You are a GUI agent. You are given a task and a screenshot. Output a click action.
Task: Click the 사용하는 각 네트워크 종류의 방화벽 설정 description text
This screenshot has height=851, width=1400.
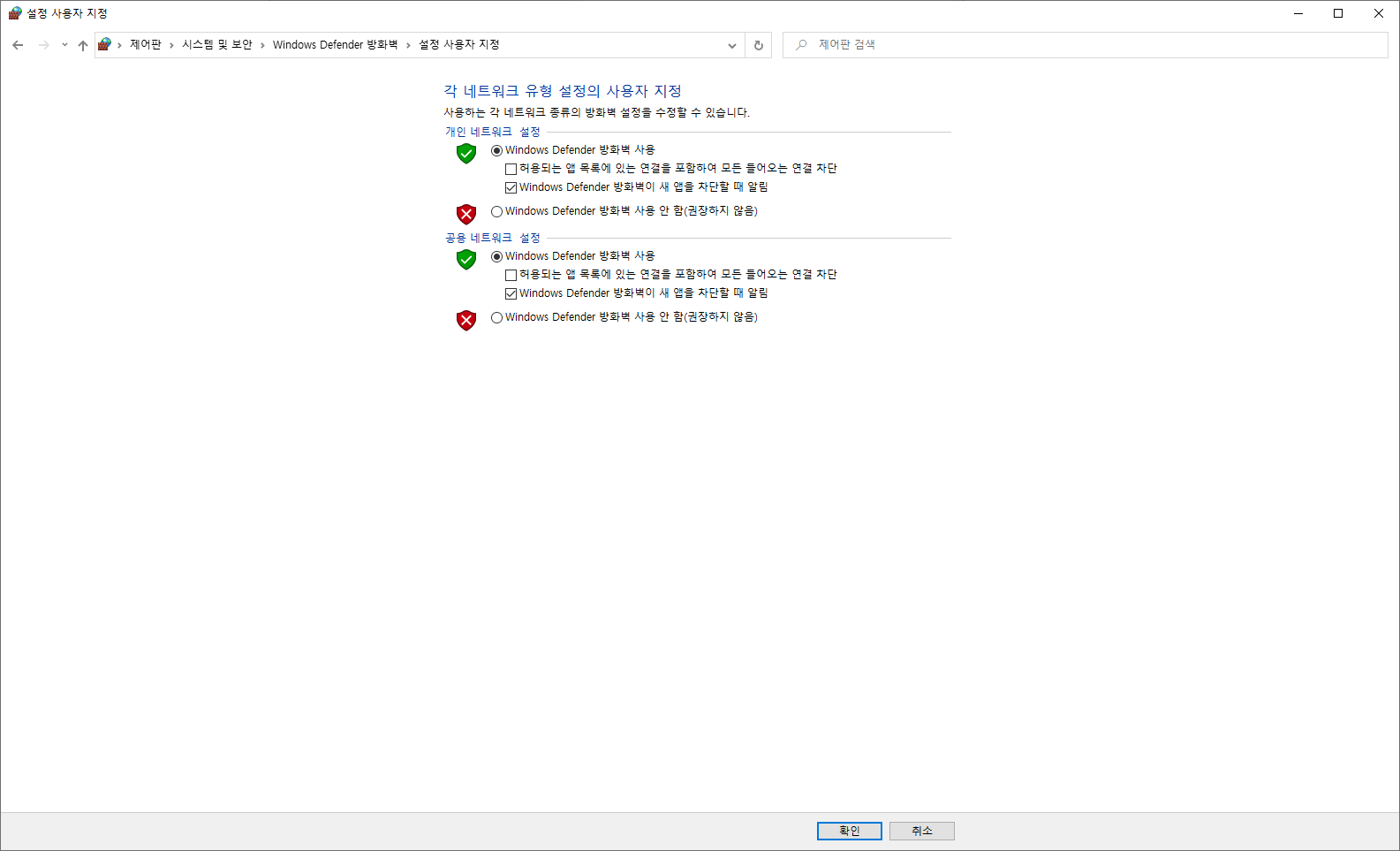(596, 113)
